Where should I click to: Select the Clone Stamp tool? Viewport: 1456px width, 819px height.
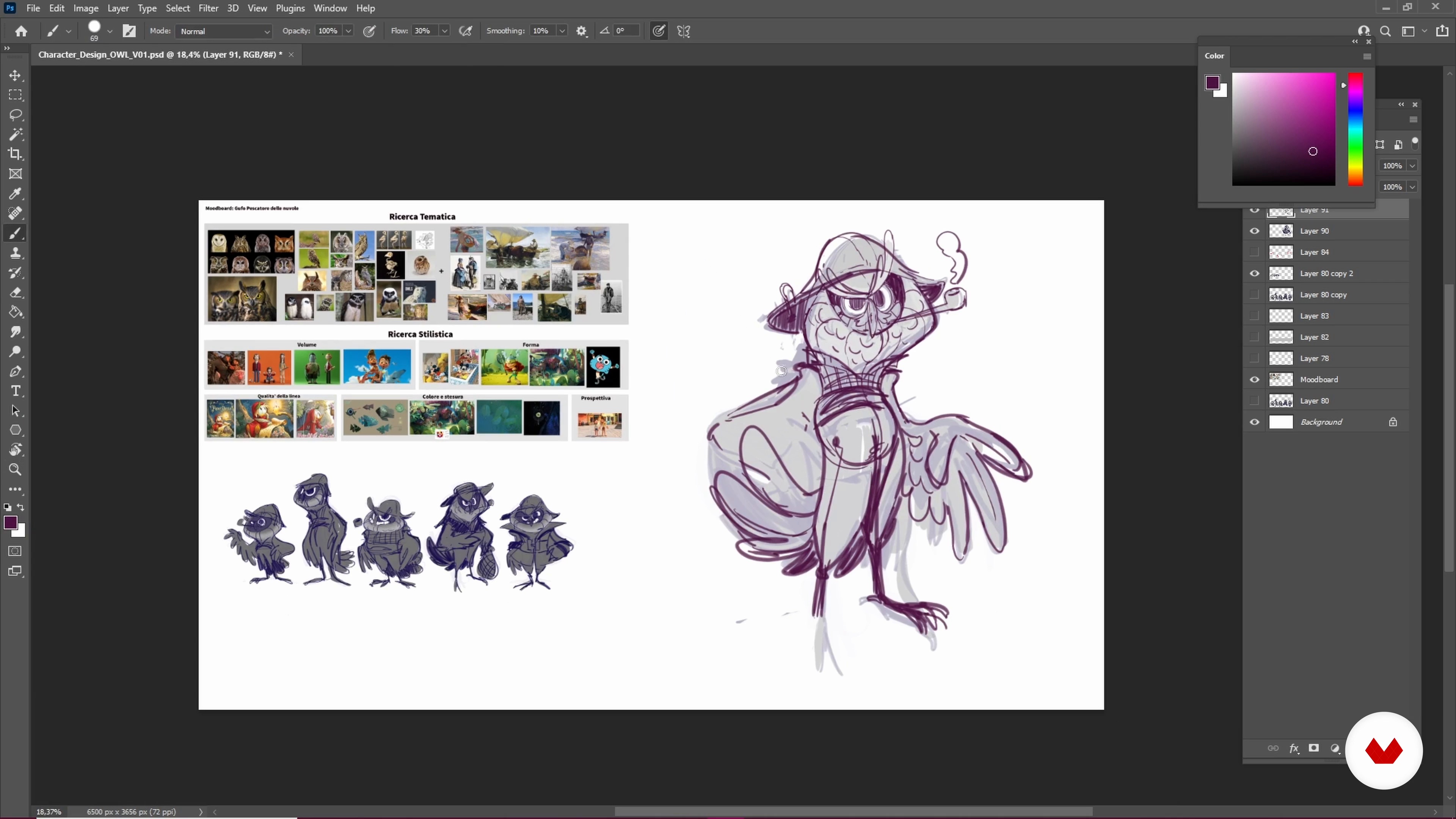(15, 253)
